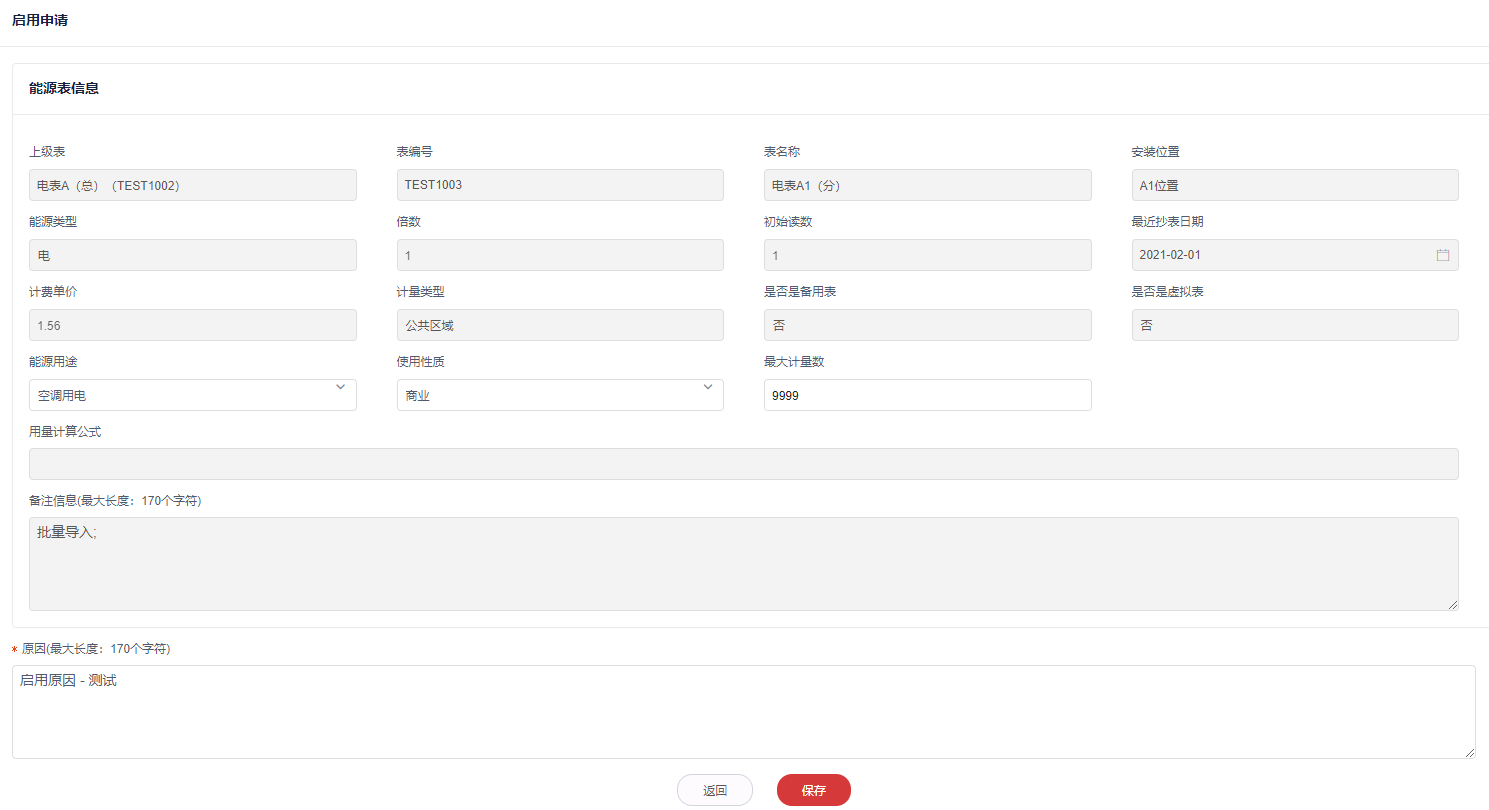Image resolution: width=1489 pixels, height=810 pixels.
Task: Grab the resize handle of 备注信息 textarea
Action: click(x=1453, y=605)
